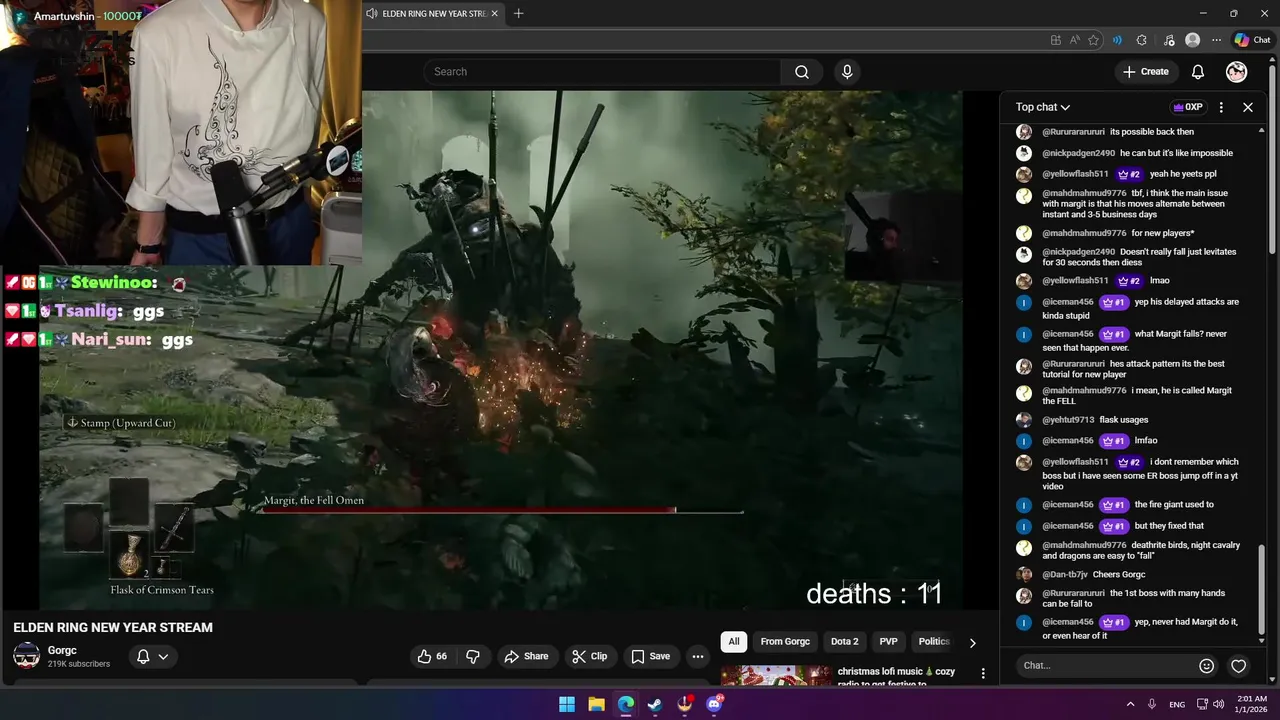1280x720 pixels.
Task: Open Edge browser profile icon
Action: pos(1192,40)
